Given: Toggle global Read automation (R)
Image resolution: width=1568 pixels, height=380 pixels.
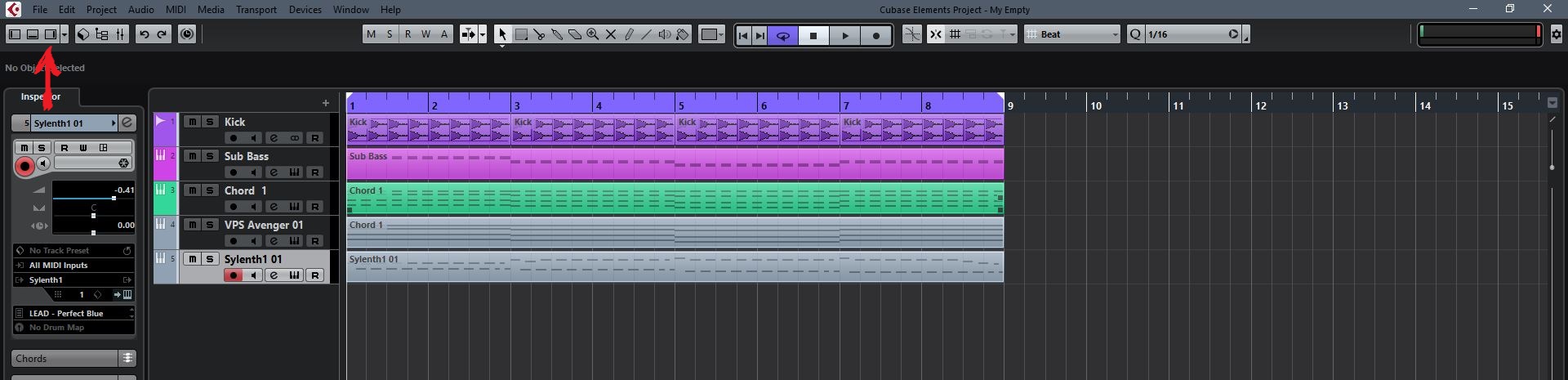Looking at the screenshot, I should pos(408,34).
